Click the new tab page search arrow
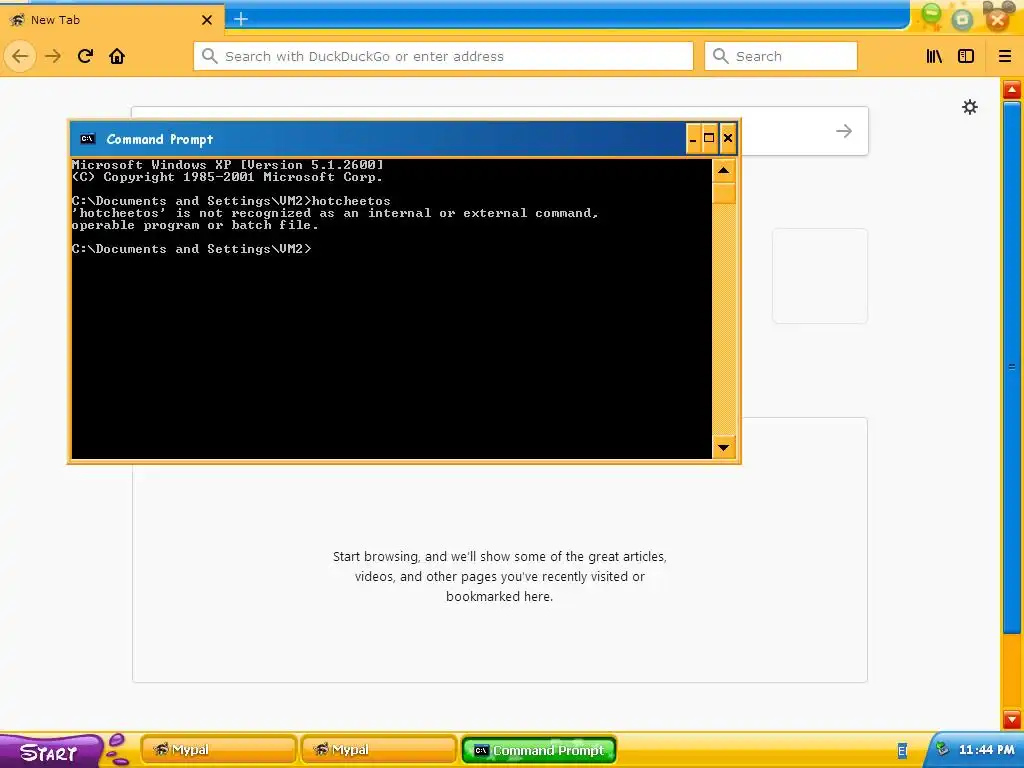Viewport: 1024px width, 768px height. coord(844,131)
